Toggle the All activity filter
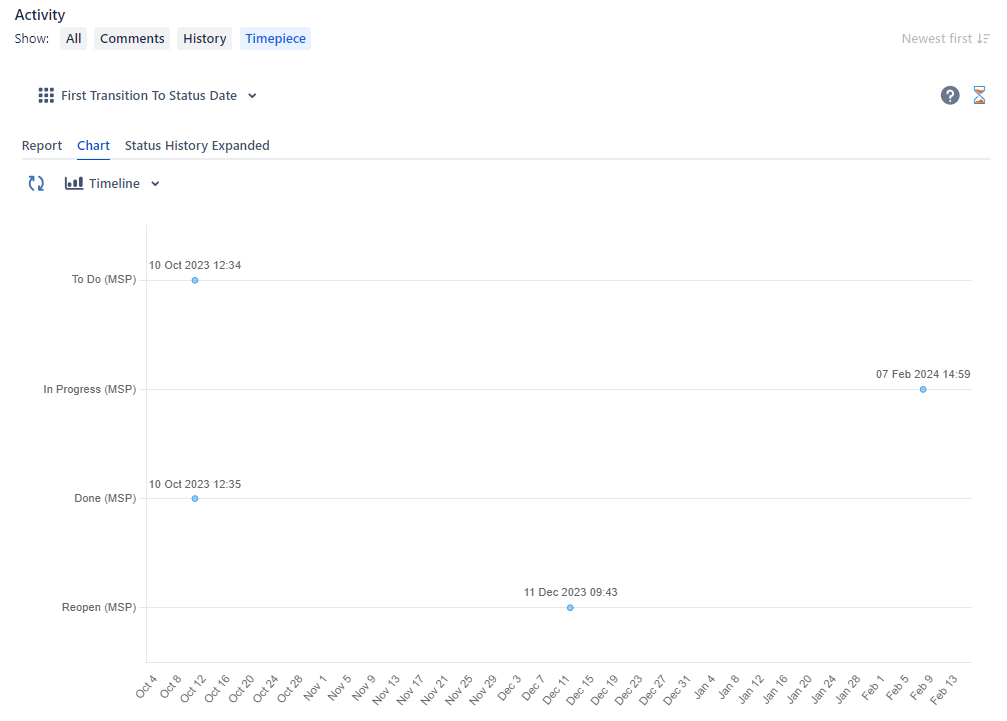This screenshot has width=1007, height=721. pyautogui.click(x=73, y=38)
